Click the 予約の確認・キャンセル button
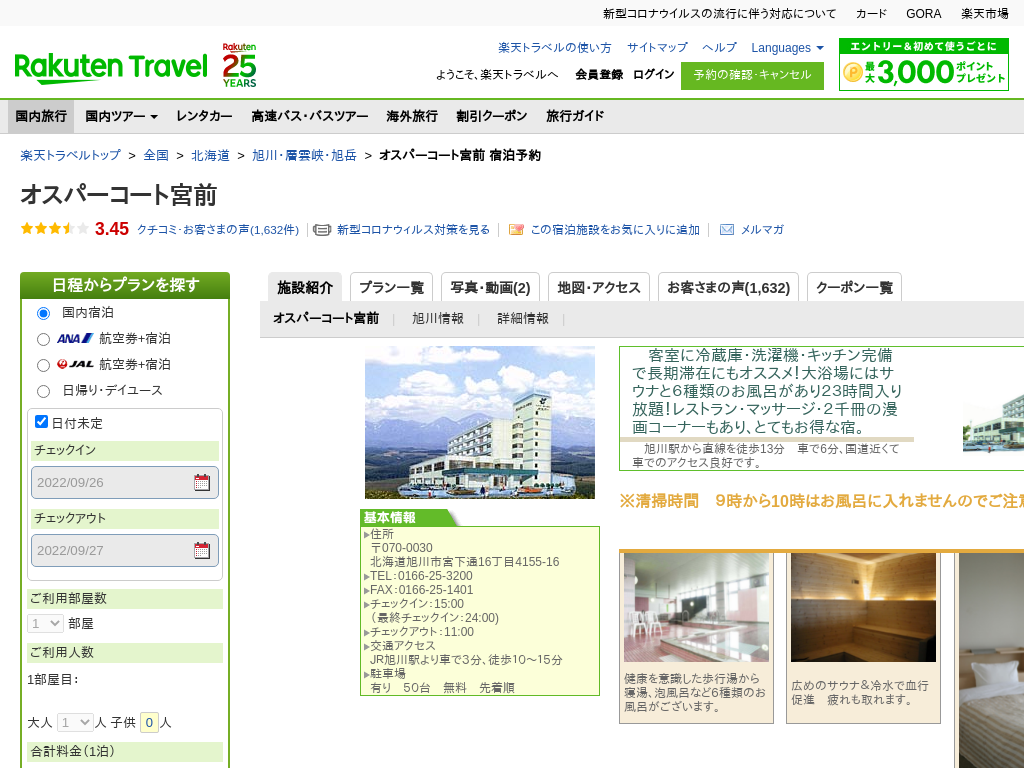This screenshot has height=768, width=1024. tap(752, 75)
